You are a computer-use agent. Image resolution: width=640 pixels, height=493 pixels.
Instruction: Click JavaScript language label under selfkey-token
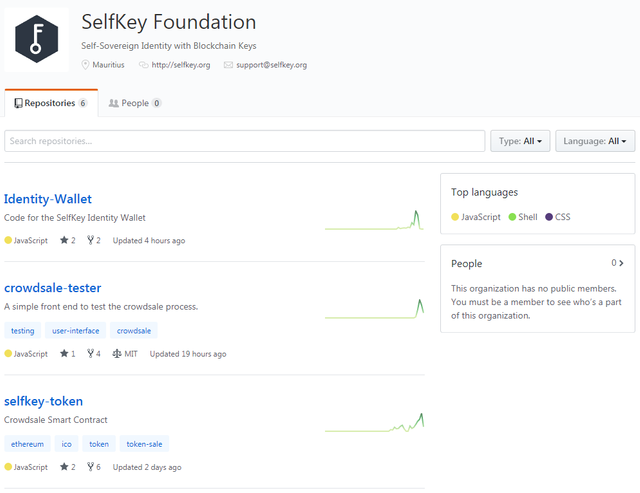[31, 467]
